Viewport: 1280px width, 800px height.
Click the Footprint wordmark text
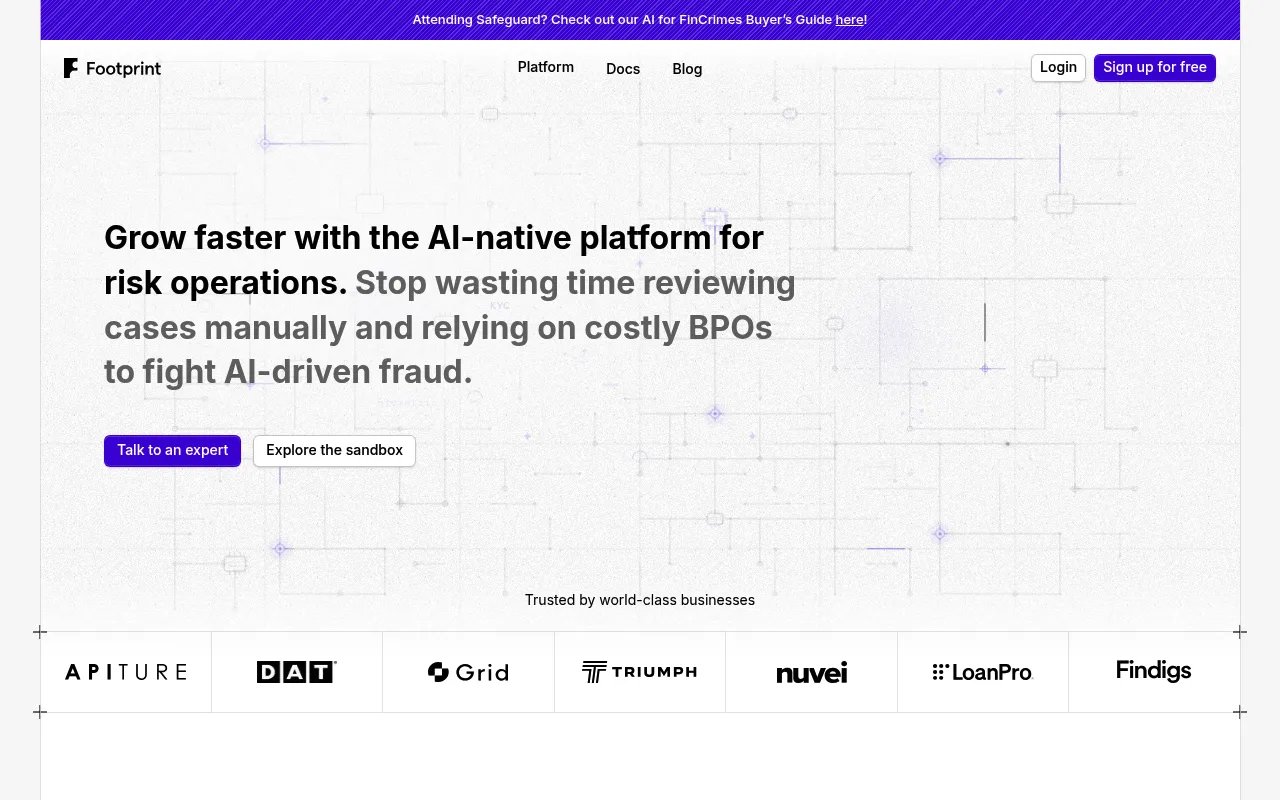click(123, 68)
